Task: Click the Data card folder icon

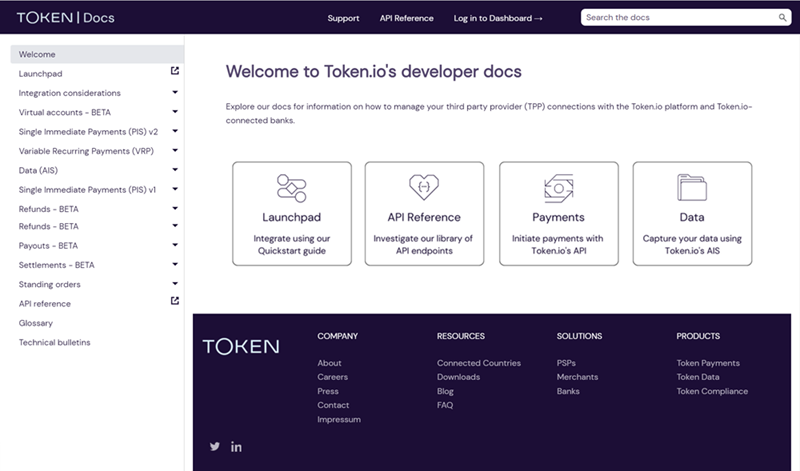Action: (692, 187)
